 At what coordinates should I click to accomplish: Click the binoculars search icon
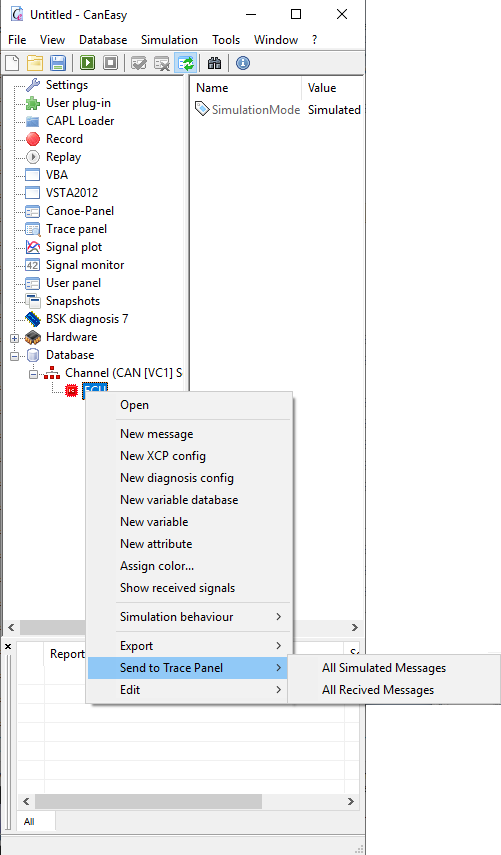click(x=214, y=63)
